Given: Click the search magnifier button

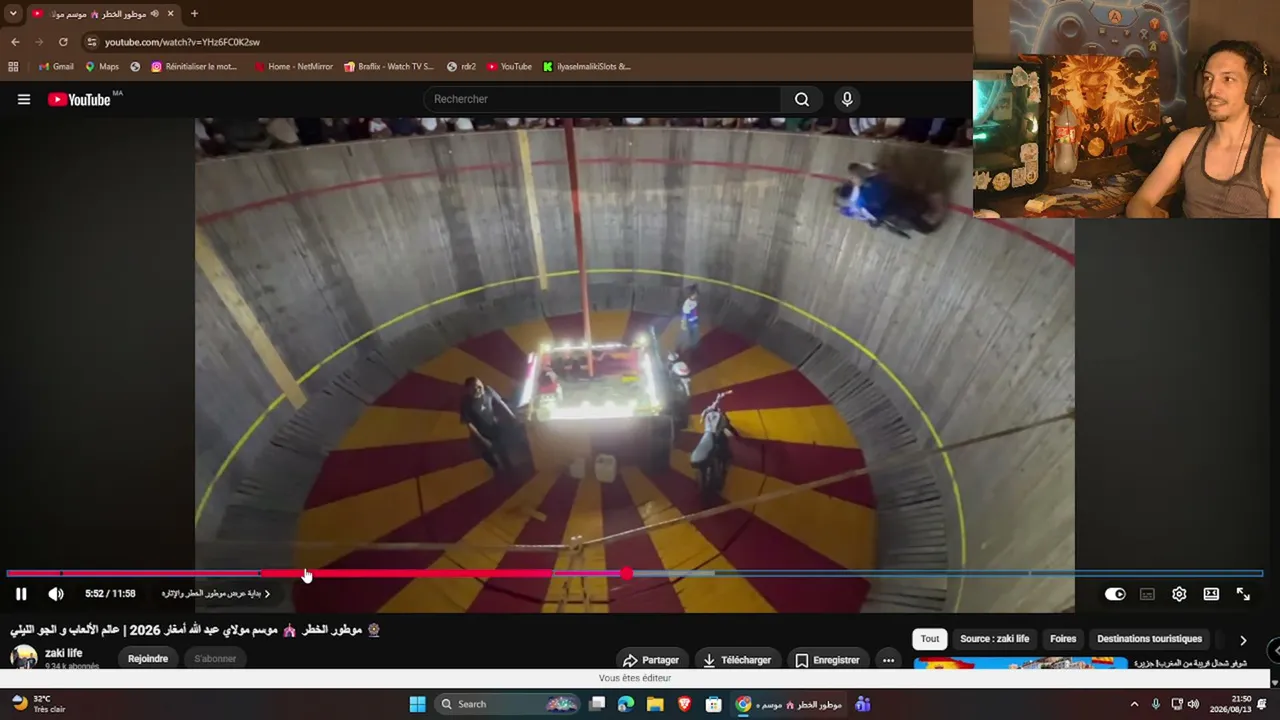Looking at the screenshot, I should tap(802, 99).
